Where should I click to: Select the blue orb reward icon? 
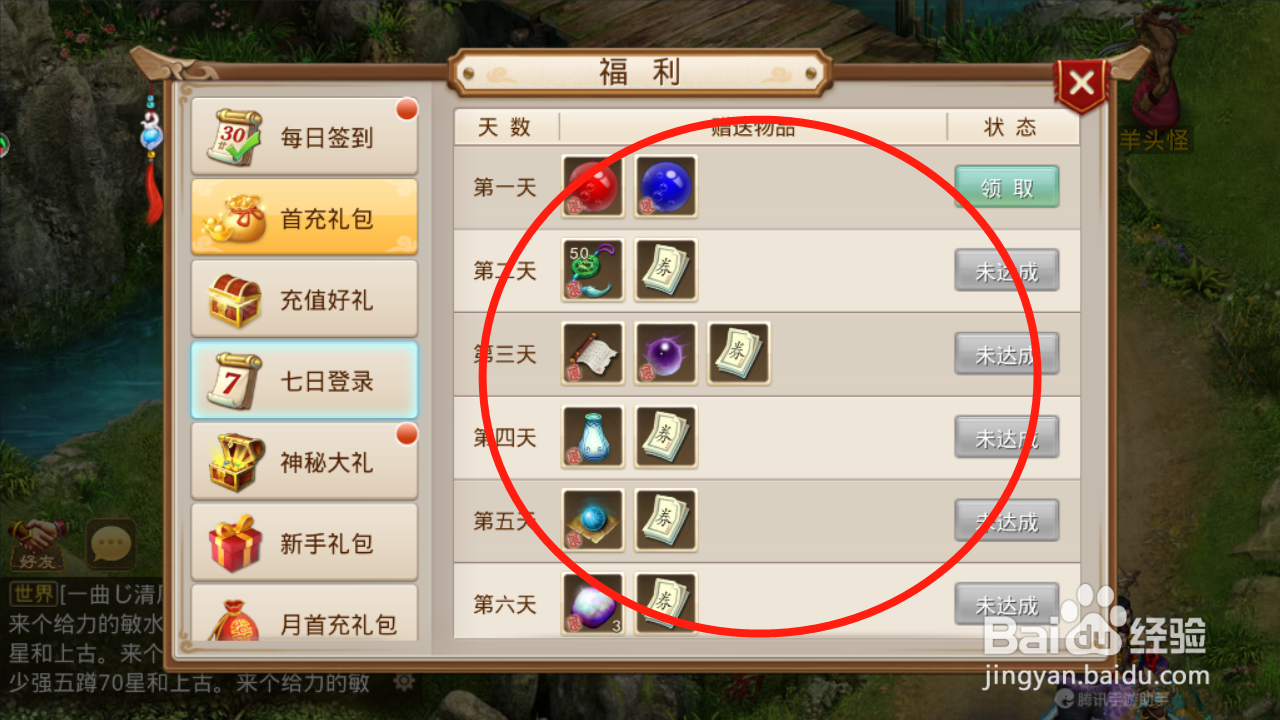point(666,187)
